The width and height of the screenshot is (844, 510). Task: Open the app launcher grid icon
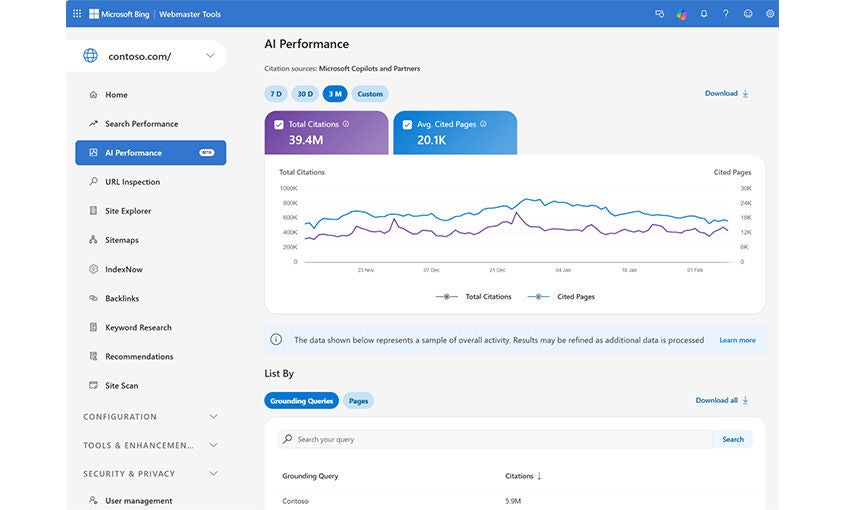coord(77,14)
